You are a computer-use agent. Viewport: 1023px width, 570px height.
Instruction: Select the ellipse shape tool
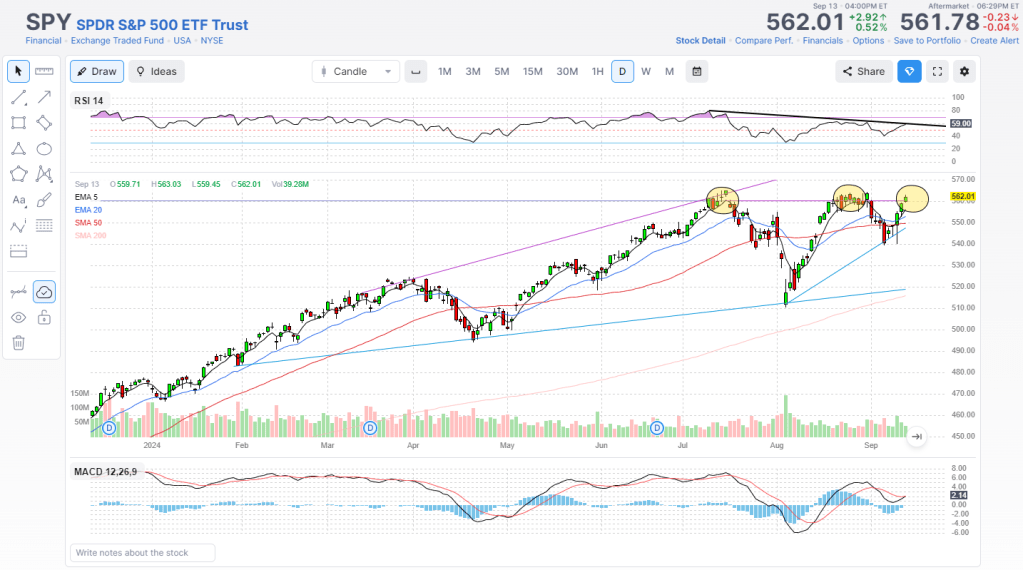click(x=44, y=149)
